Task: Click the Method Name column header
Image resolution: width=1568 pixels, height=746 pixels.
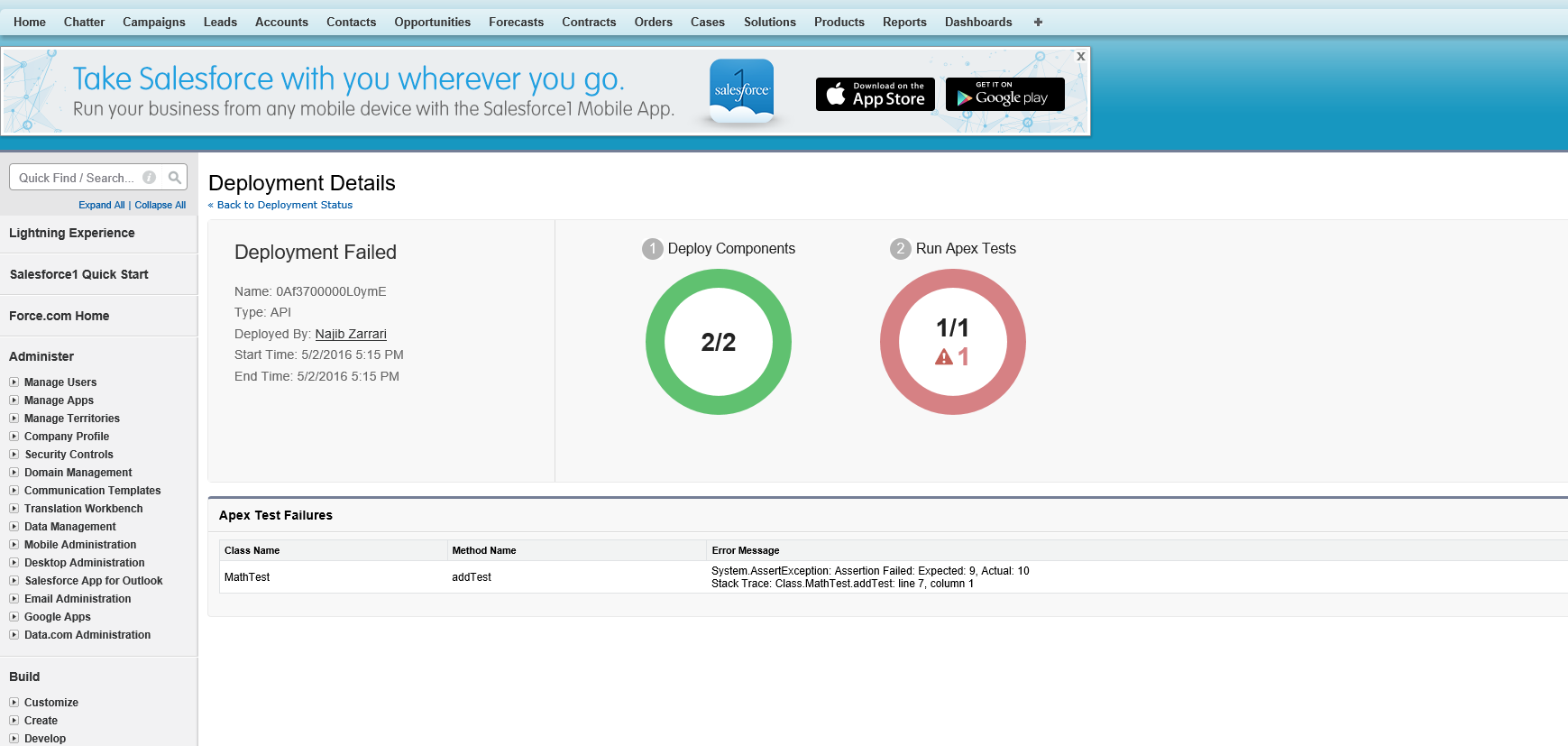Action: (x=484, y=550)
